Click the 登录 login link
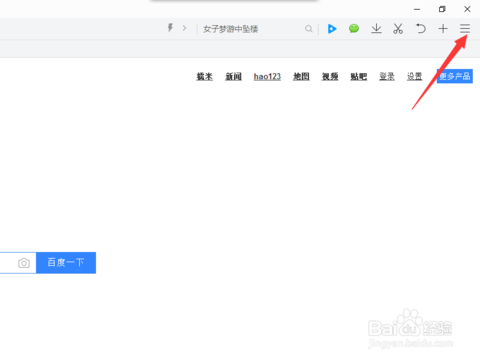 point(387,77)
